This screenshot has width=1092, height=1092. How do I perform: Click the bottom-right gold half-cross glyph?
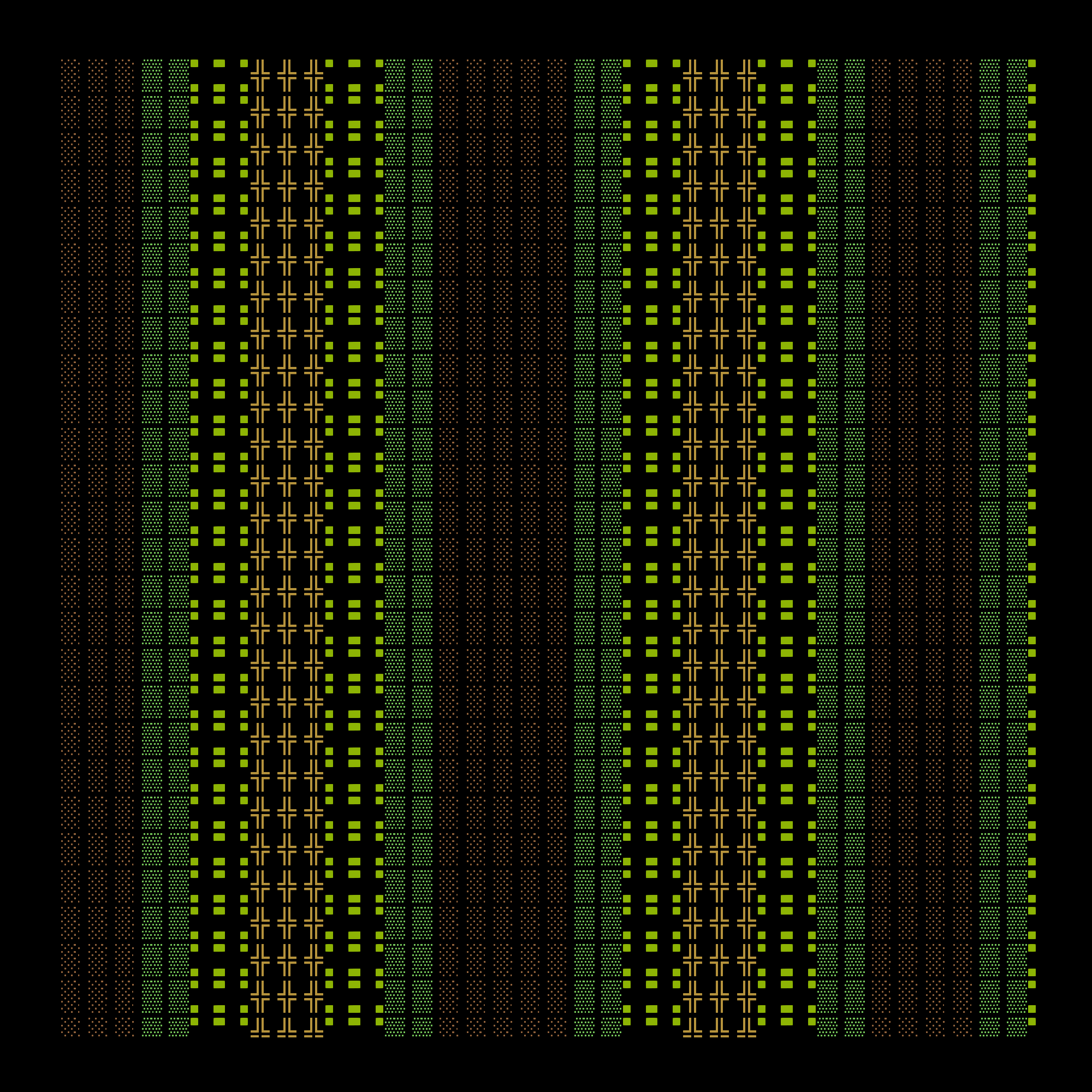click(746, 1027)
